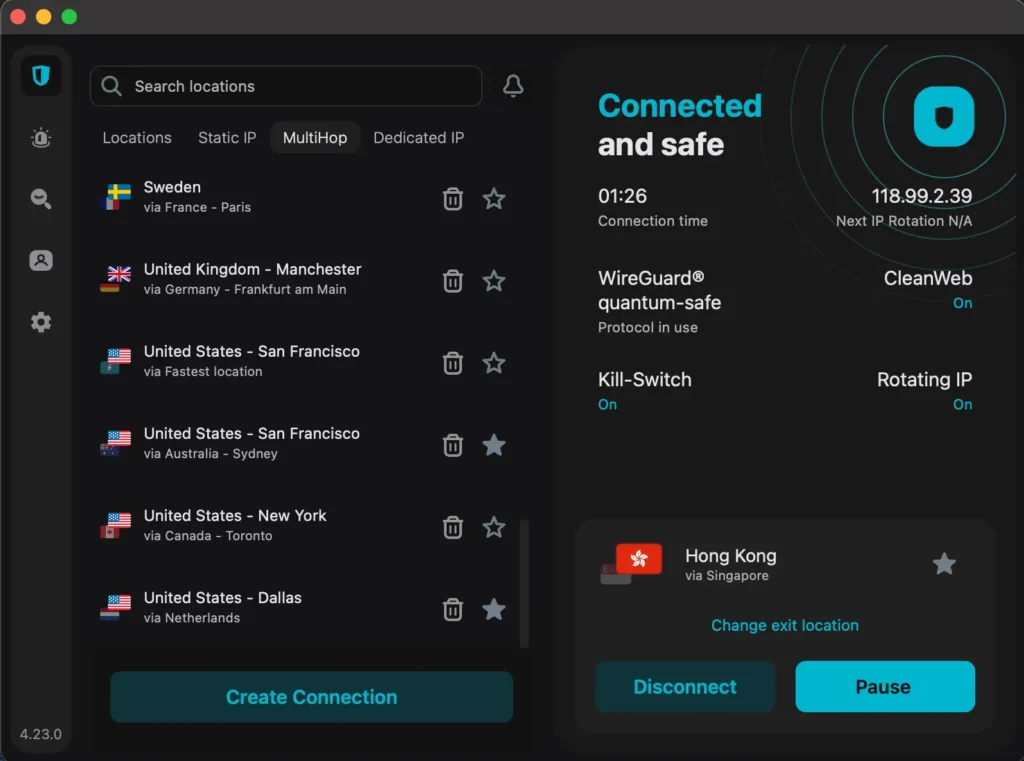The width and height of the screenshot is (1024, 761).
Task: Open the Settings gear in sidebar
Action: coord(41,322)
